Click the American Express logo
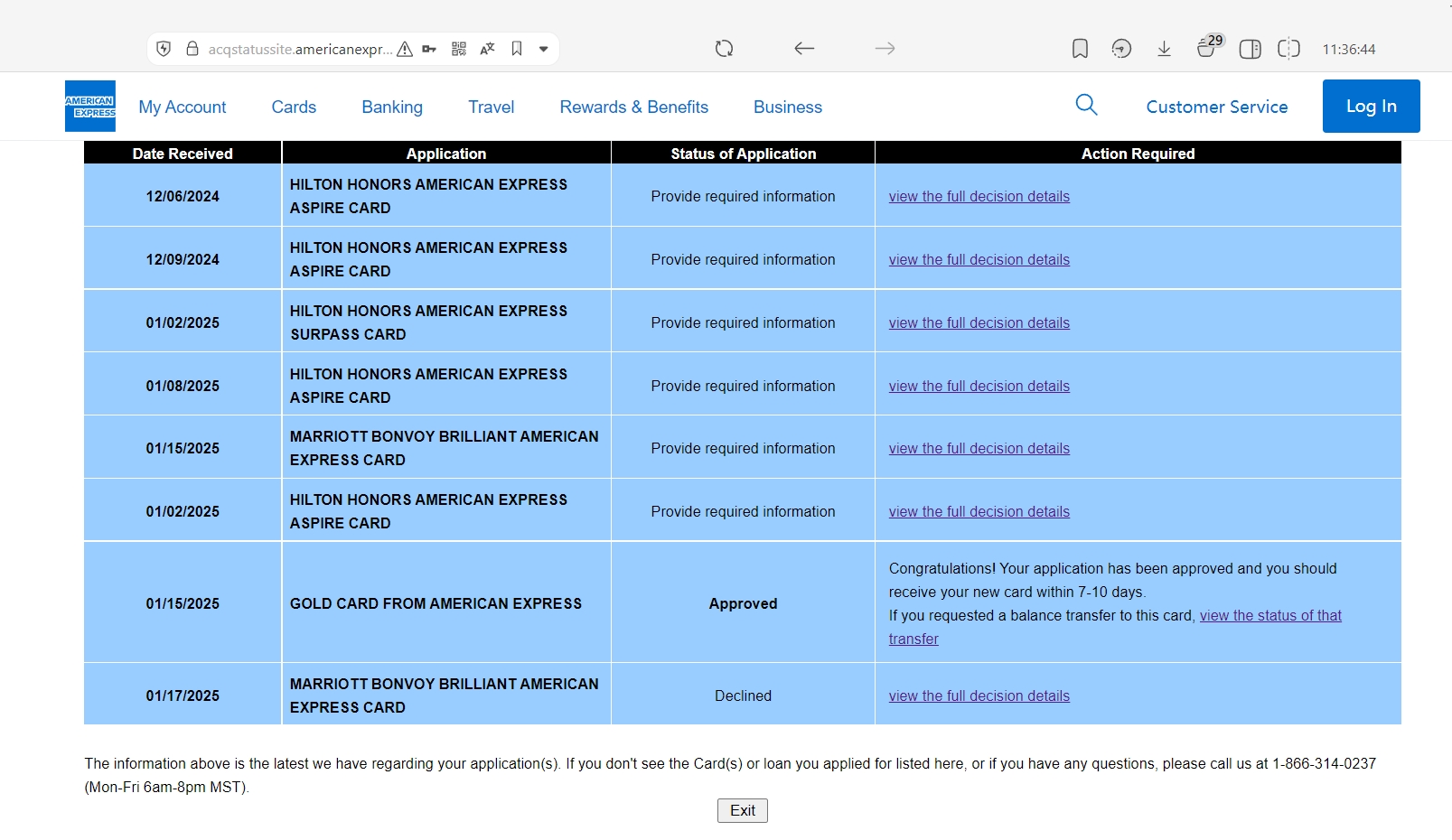The image size is (1452, 840). (x=90, y=106)
